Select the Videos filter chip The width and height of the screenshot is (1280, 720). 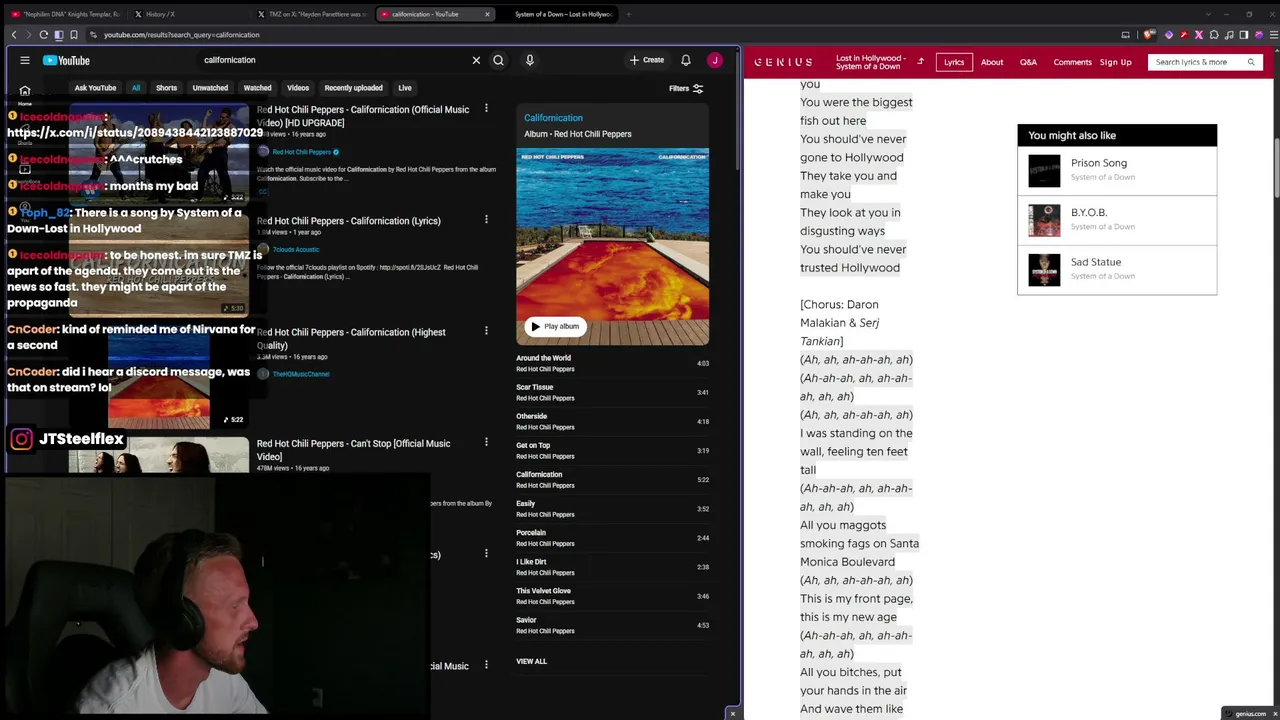pos(298,88)
